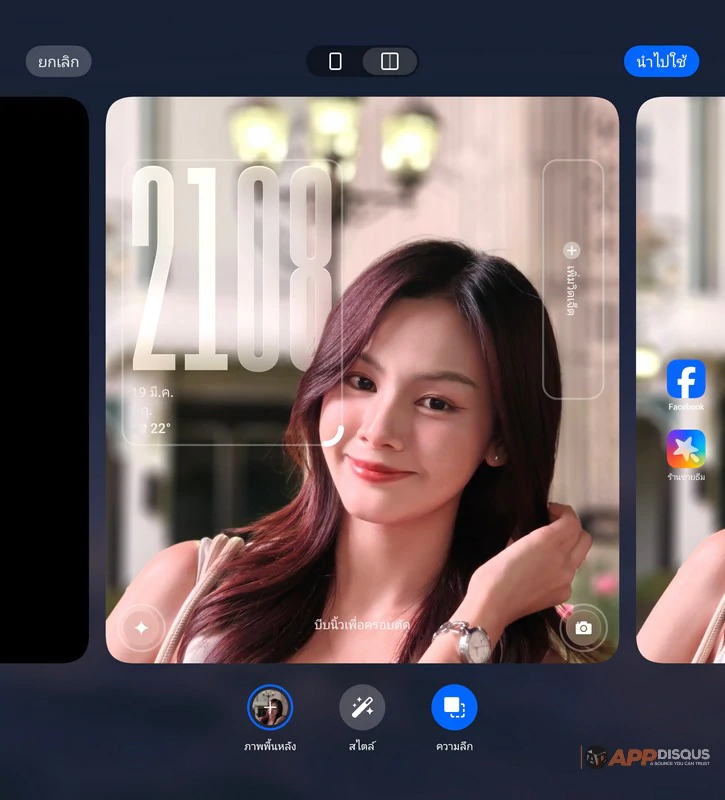725x800 pixels.
Task: Select the ร้านขายธีม theme store icon
Action: 686,450
